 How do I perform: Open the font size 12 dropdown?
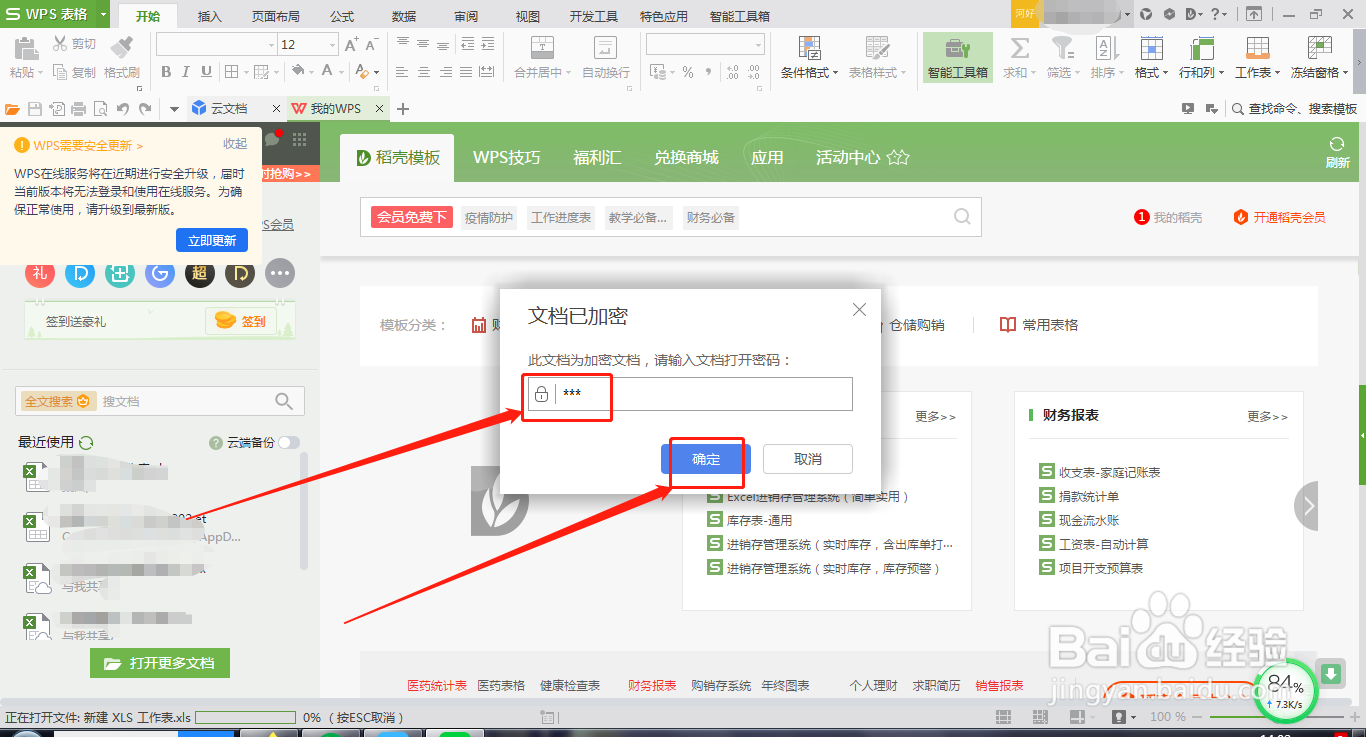tap(332, 45)
